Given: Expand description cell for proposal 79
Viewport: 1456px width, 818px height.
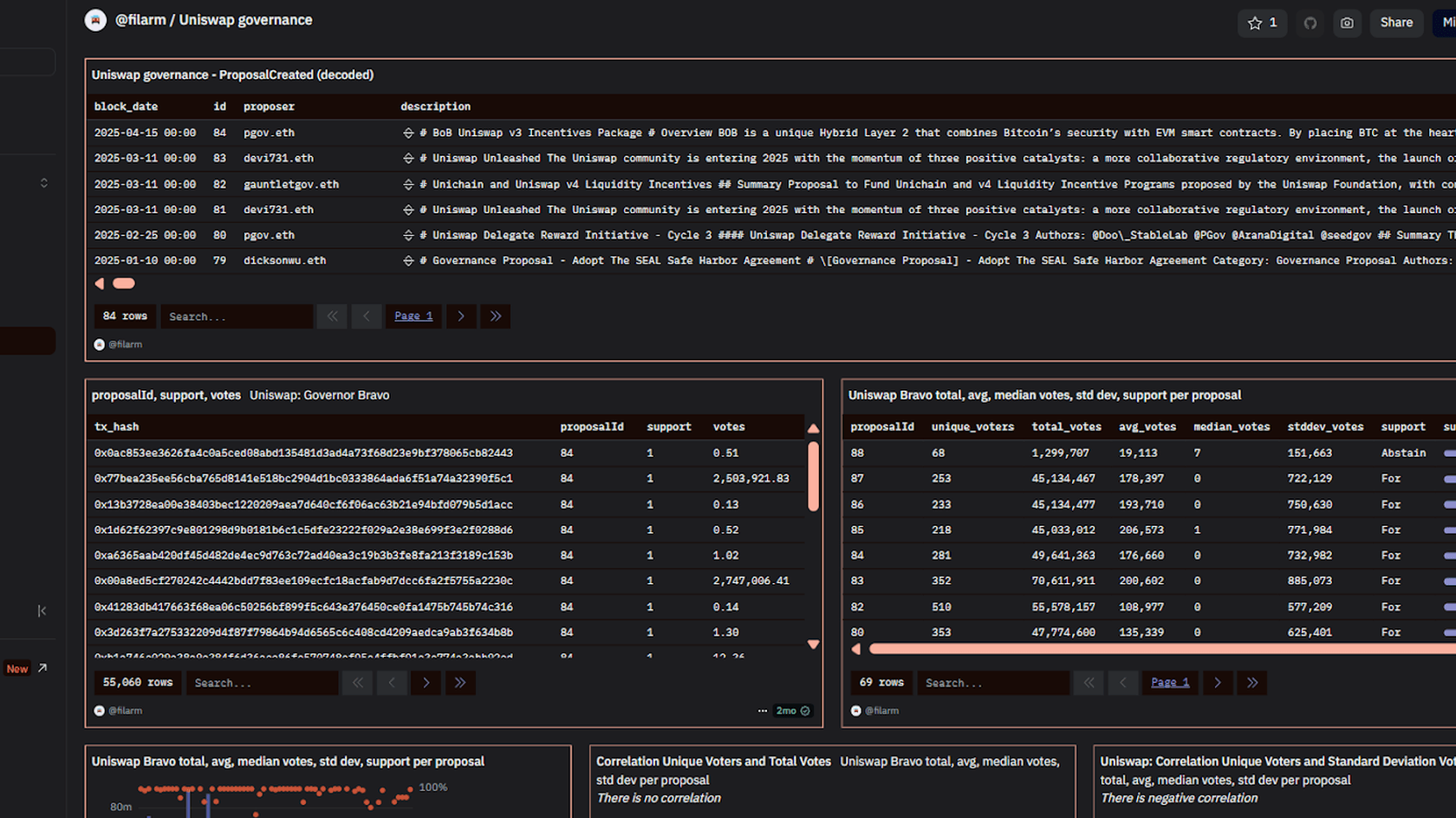Looking at the screenshot, I should coord(408,261).
